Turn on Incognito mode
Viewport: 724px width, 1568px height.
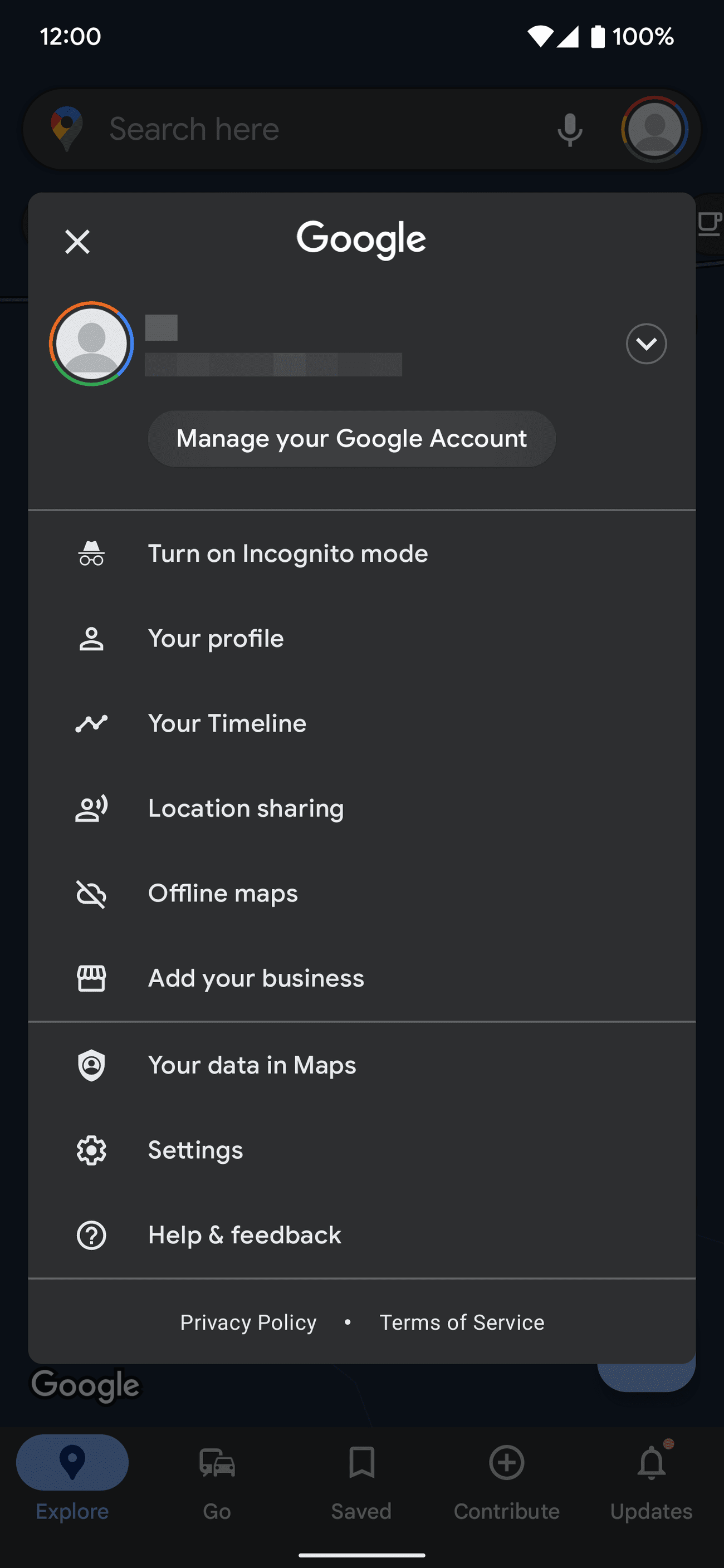coord(287,553)
